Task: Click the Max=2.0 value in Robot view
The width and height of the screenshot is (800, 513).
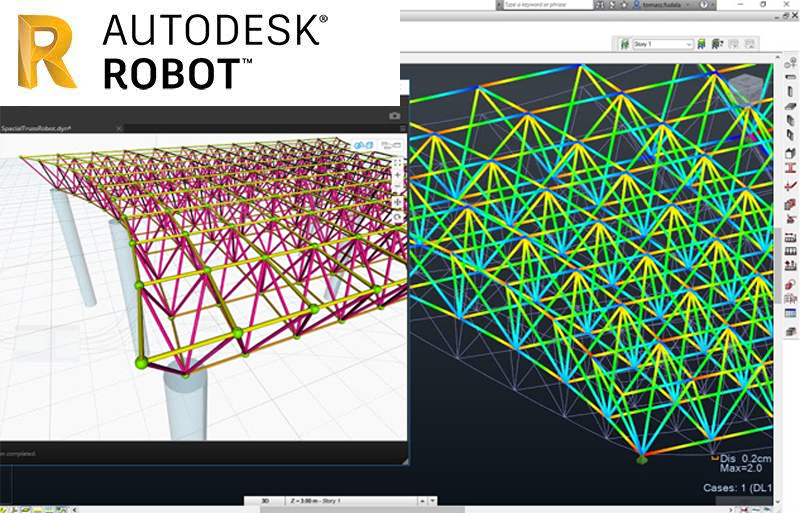Action: [x=741, y=468]
